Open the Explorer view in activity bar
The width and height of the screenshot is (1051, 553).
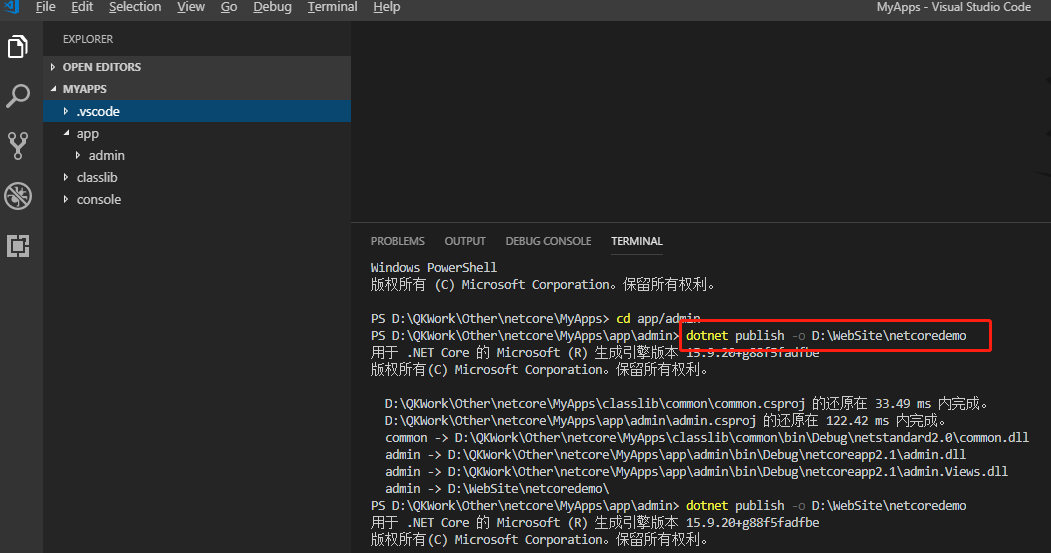tap(18, 47)
